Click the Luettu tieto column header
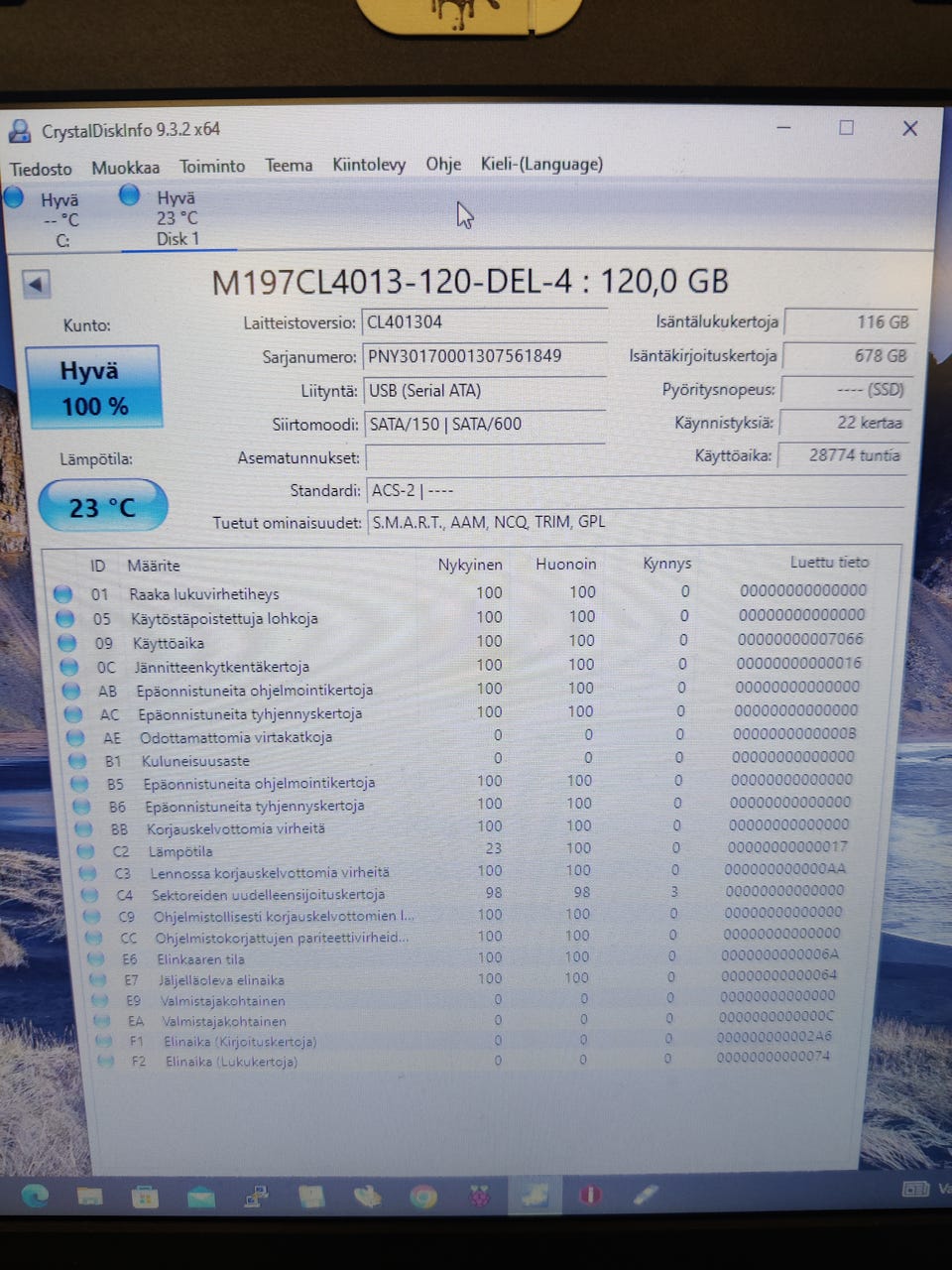Viewport: 952px width, 1270px height. point(829,562)
